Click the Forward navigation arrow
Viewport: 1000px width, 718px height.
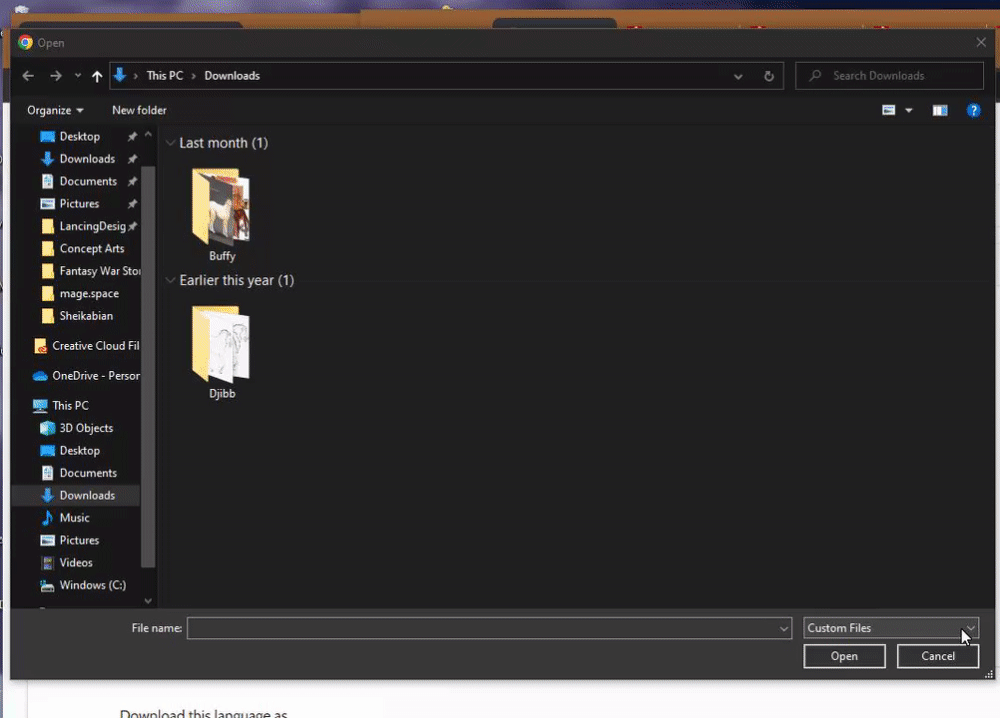[x=56, y=76]
